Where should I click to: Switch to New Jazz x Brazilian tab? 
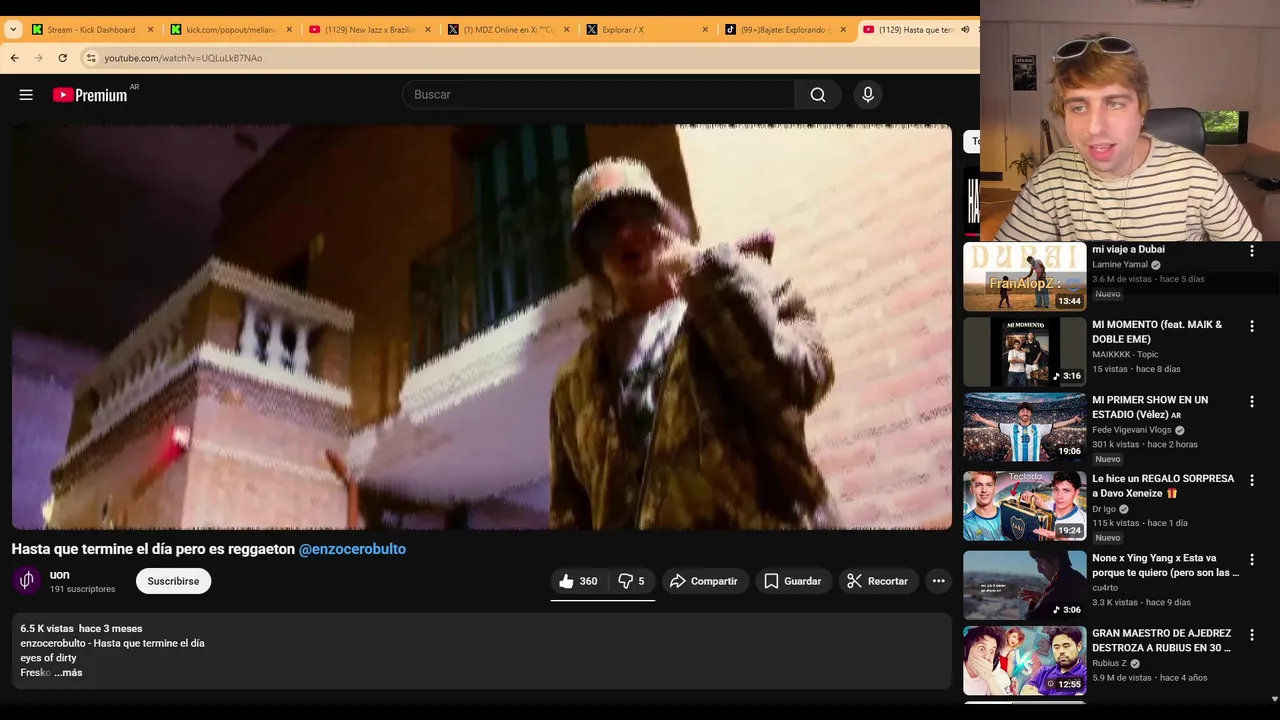pos(369,30)
